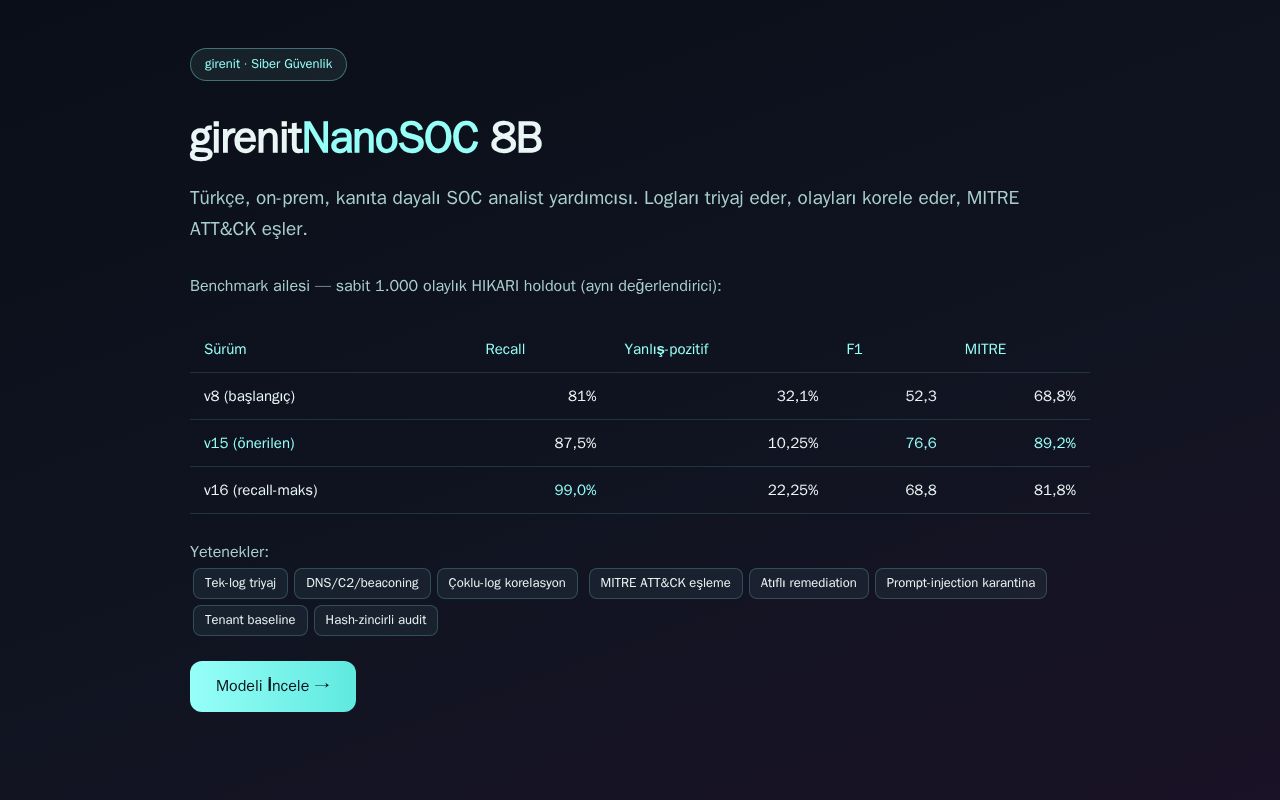This screenshot has height=800, width=1280.
Task: Select the v8 (başlangıç) row label
Action: 249,396
